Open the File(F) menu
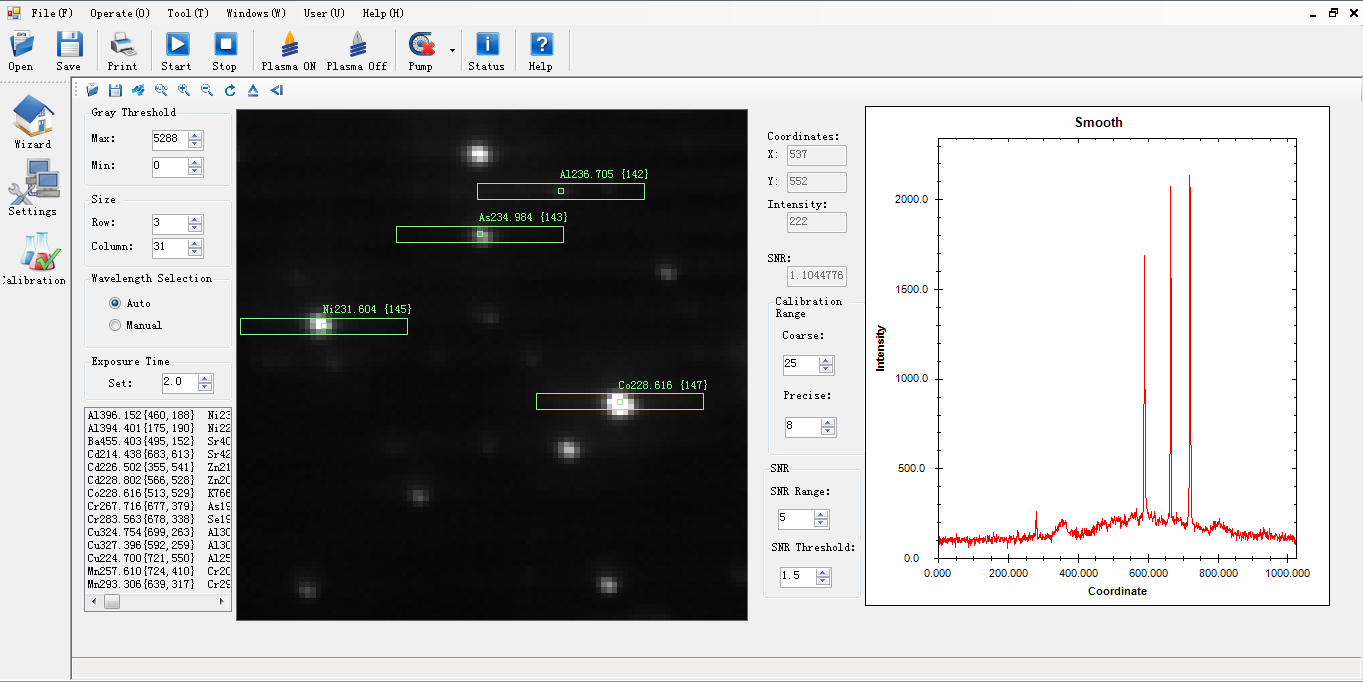 [52, 13]
